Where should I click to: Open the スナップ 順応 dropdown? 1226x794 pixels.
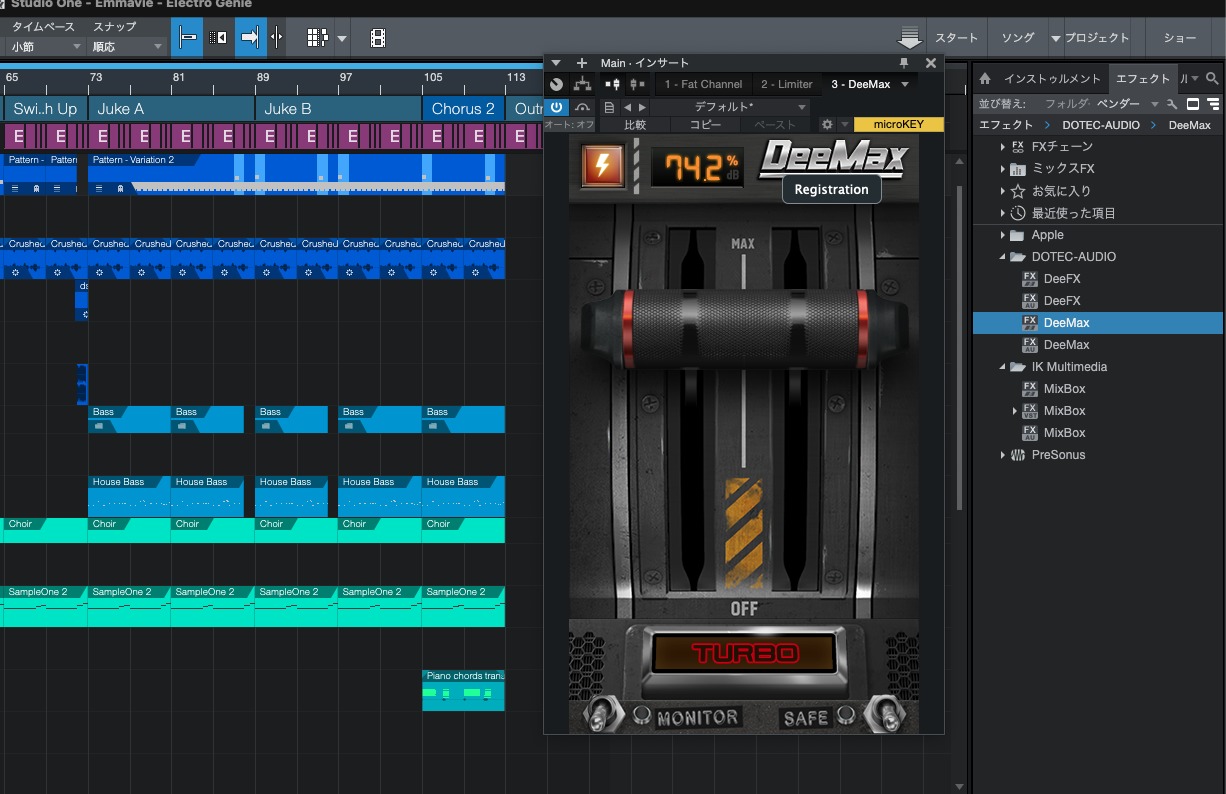(128, 47)
